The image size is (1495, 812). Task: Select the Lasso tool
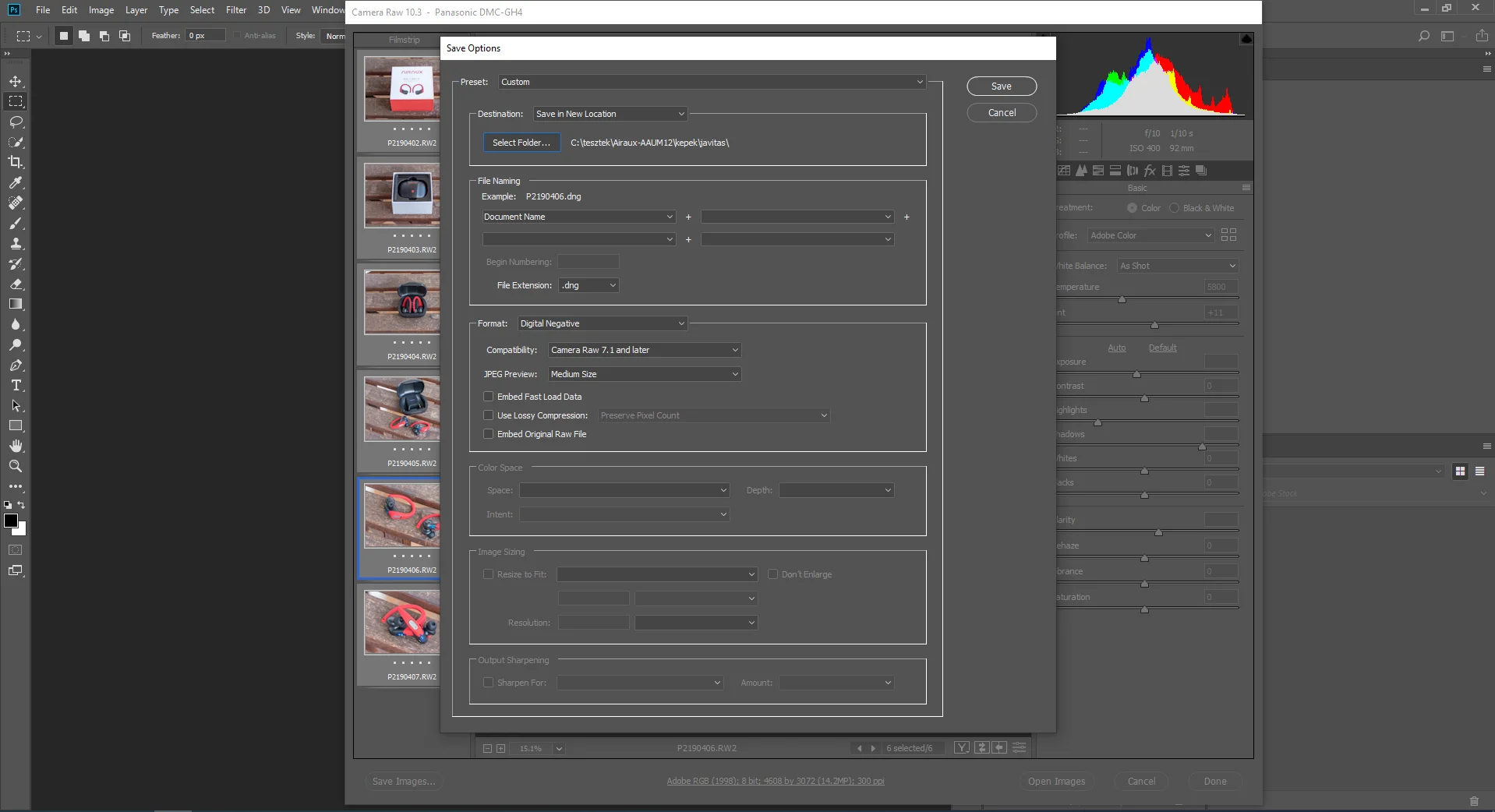(16, 122)
